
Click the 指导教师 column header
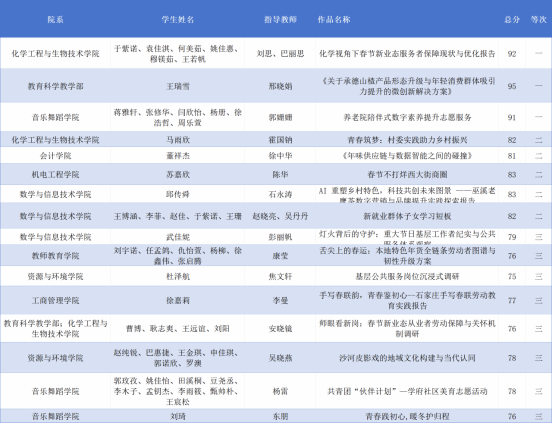pyautogui.click(x=280, y=20)
